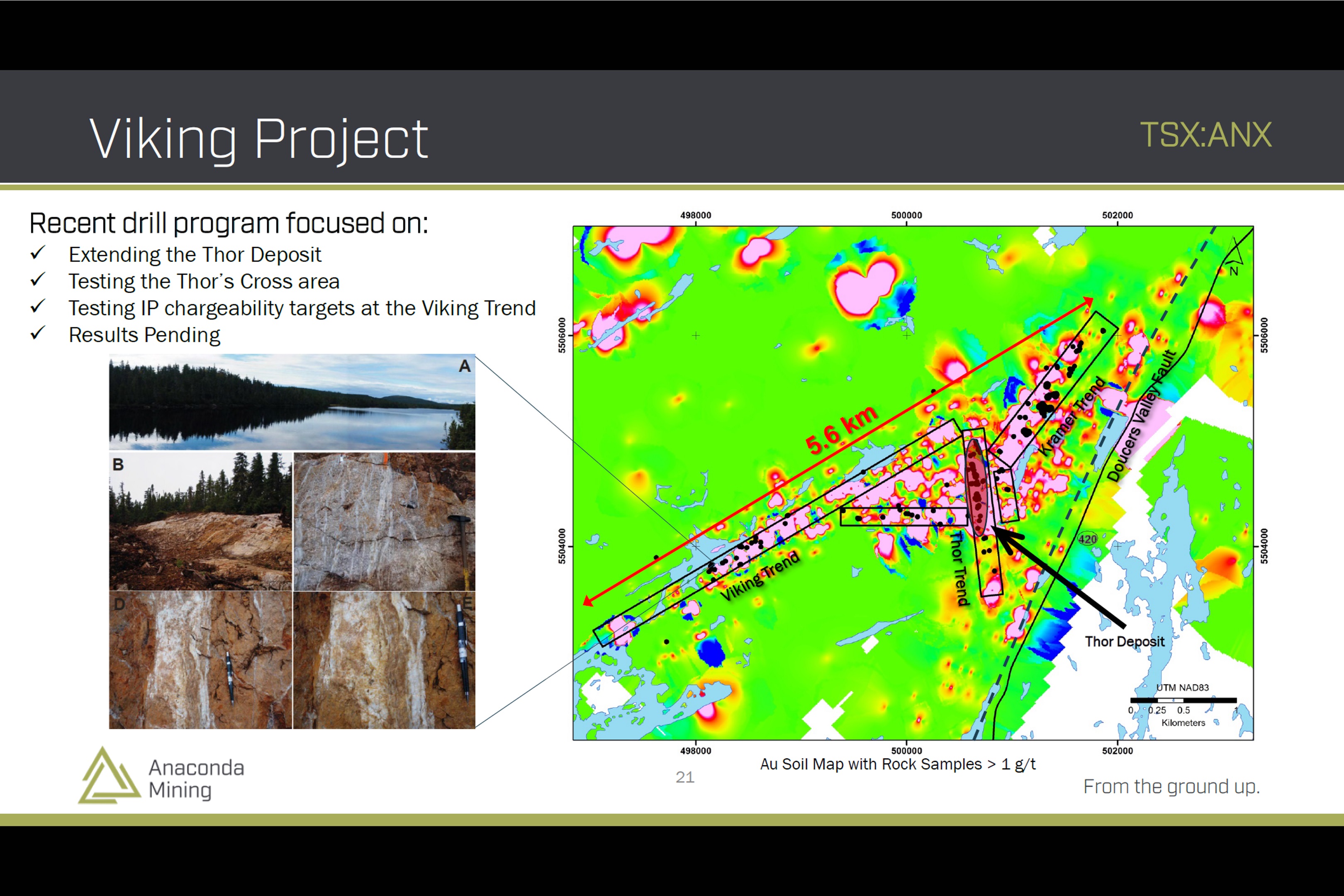Click slide page number 21
The height and width of the screenshot is (896, 1344).
coord(684,777)
